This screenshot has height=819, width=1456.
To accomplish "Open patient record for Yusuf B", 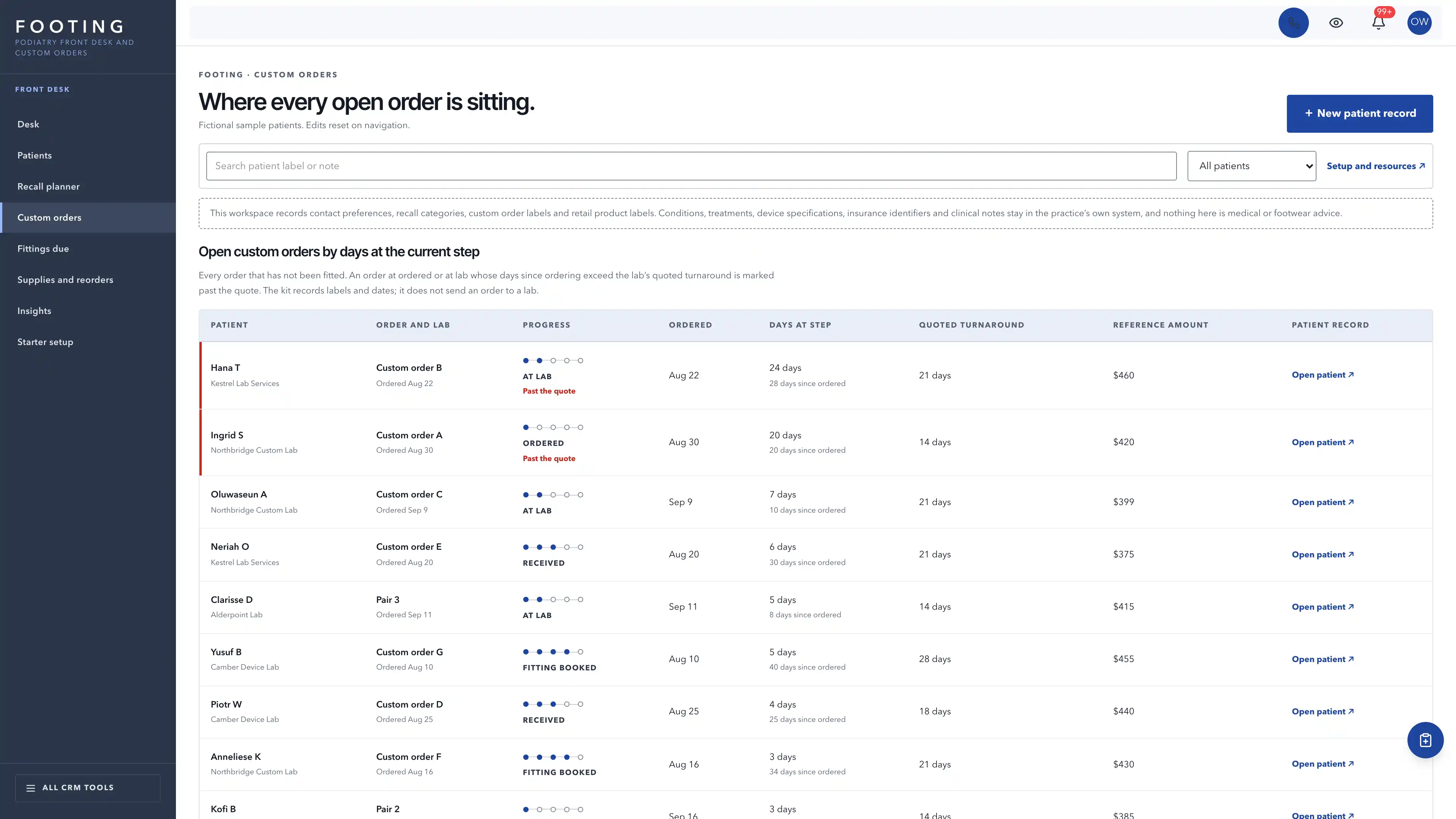I will [1322, 659].
